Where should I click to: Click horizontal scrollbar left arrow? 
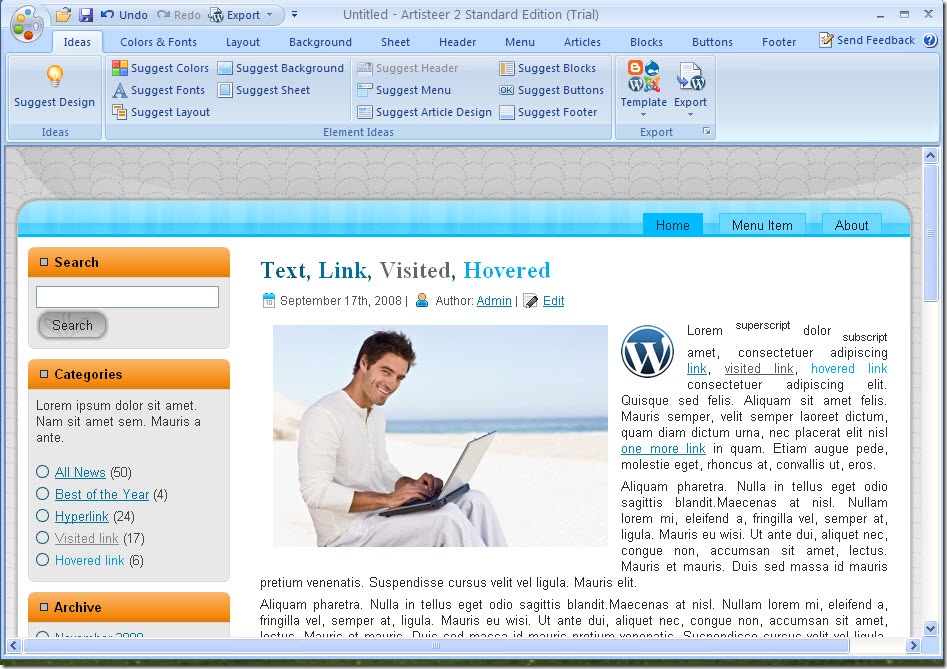14,645
